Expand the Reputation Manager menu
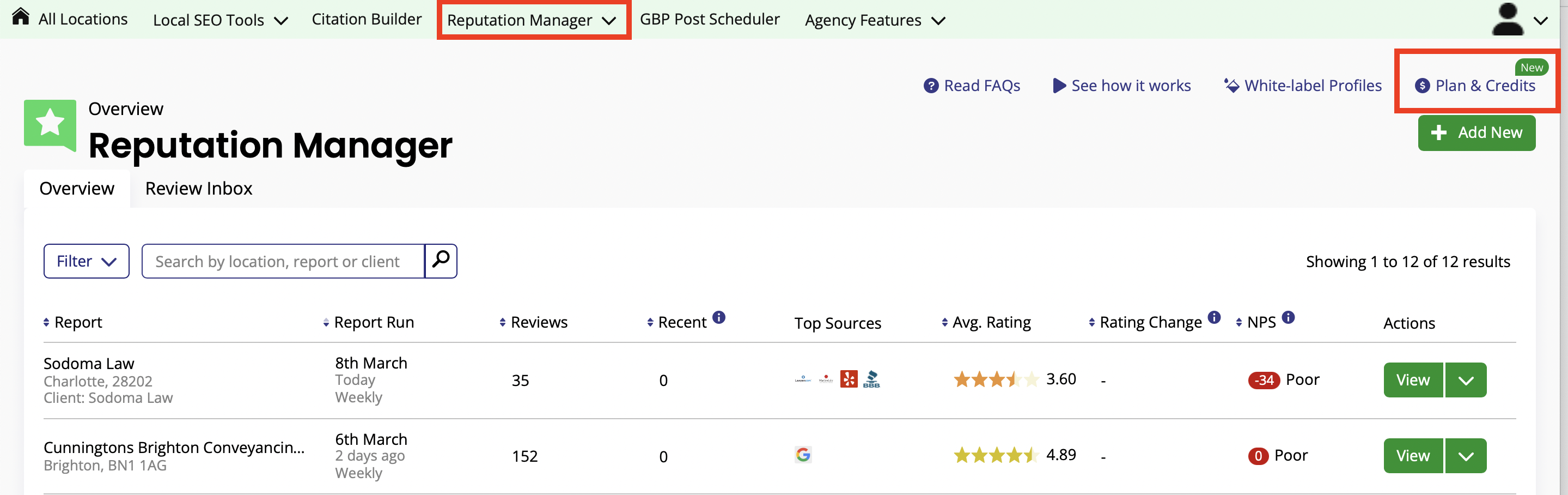The height and width of the screenshot is (495, 1568). pyautogui.click(x=532, y=20)
